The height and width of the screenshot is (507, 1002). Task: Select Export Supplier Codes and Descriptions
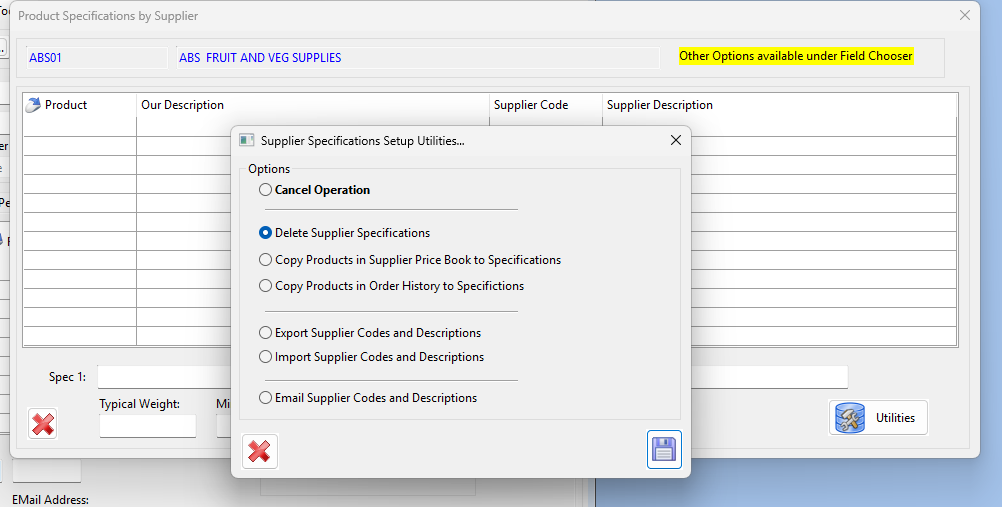(265, 333)
